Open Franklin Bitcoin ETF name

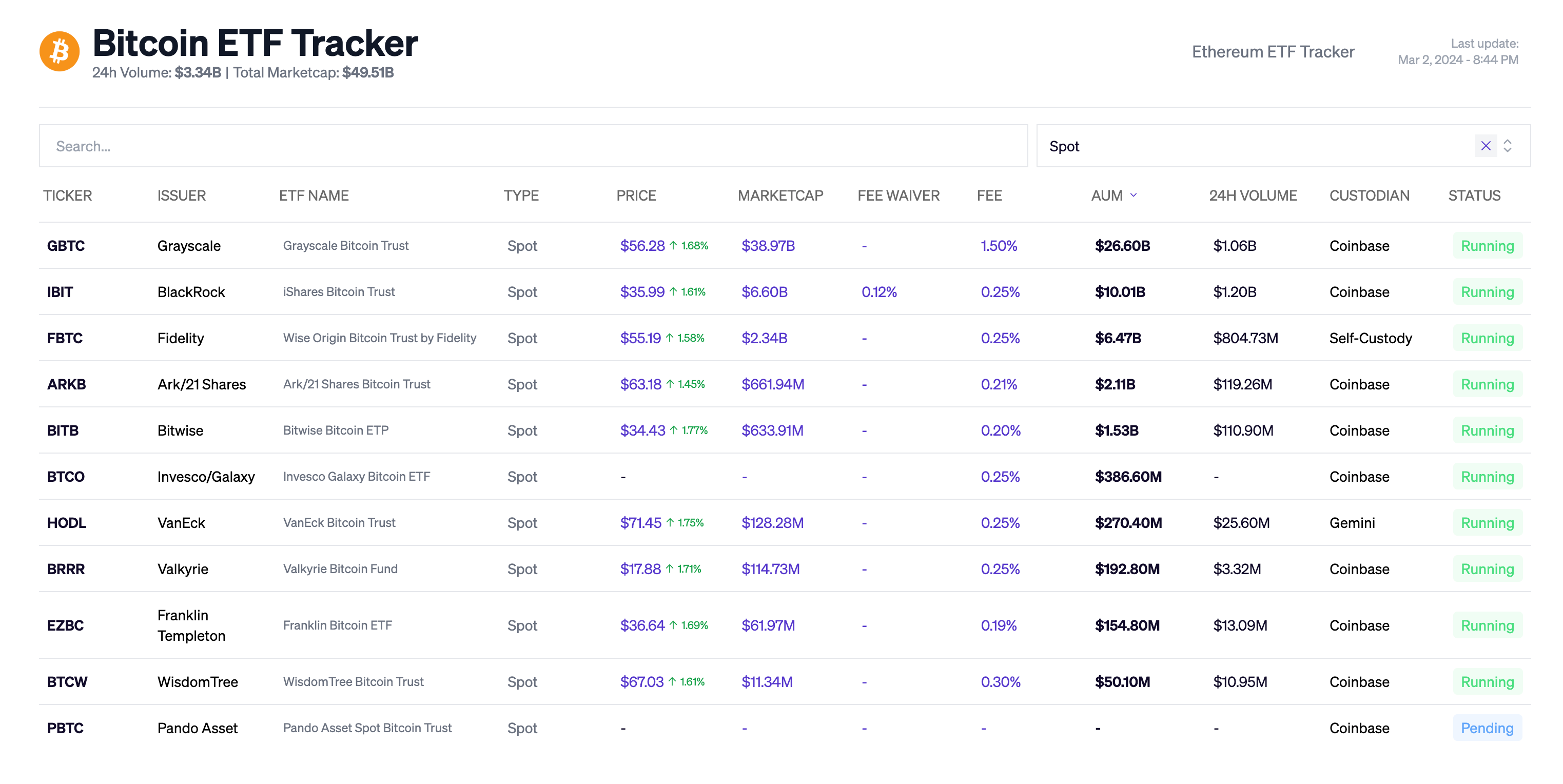pyautogui.click(x=337, y=625)
